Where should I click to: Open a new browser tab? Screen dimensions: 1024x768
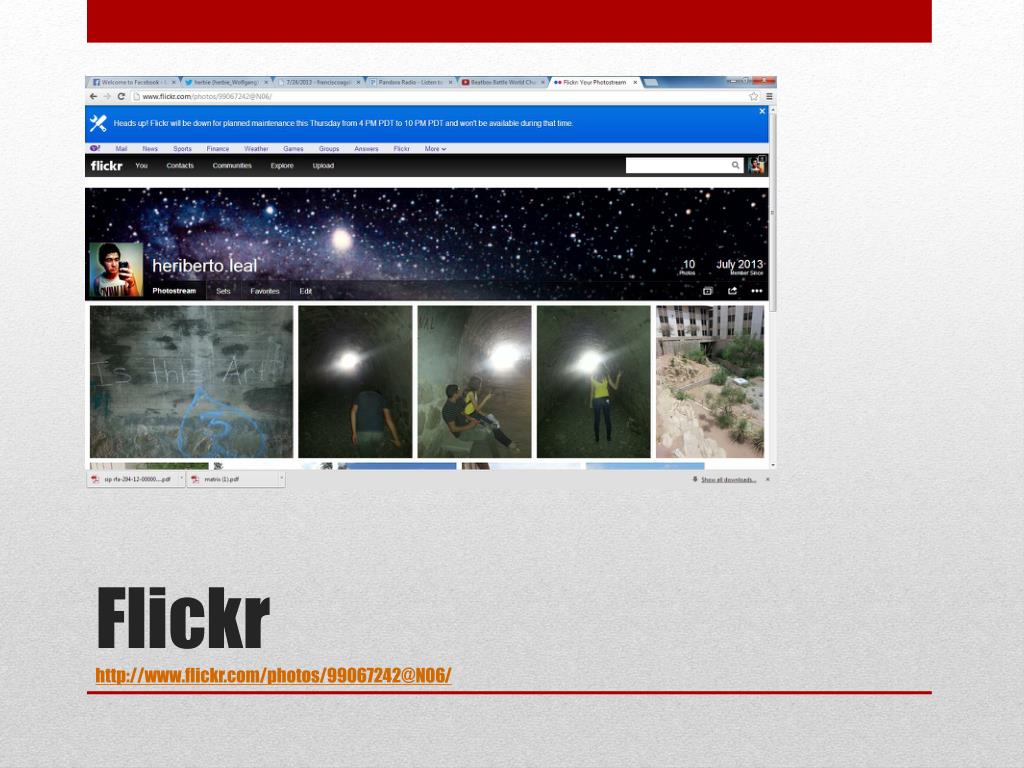[x=651, y=82]
